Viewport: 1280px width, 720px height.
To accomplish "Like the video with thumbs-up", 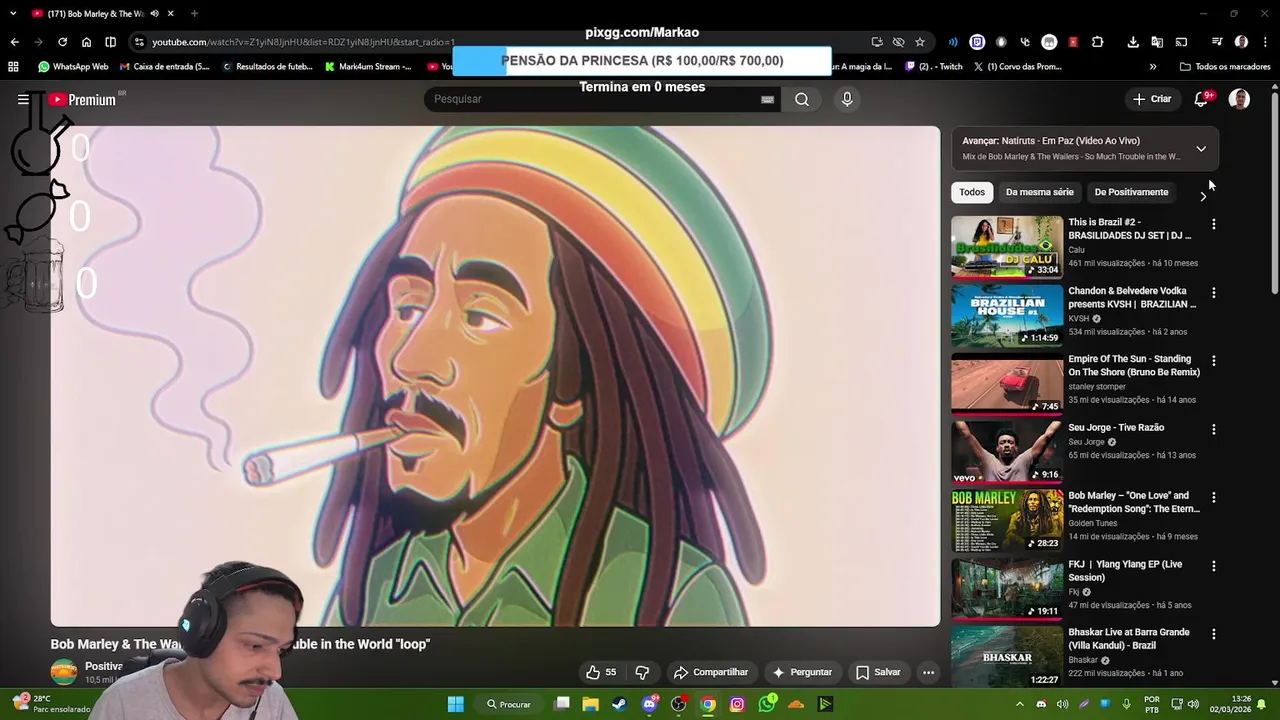I will point(601,672).
